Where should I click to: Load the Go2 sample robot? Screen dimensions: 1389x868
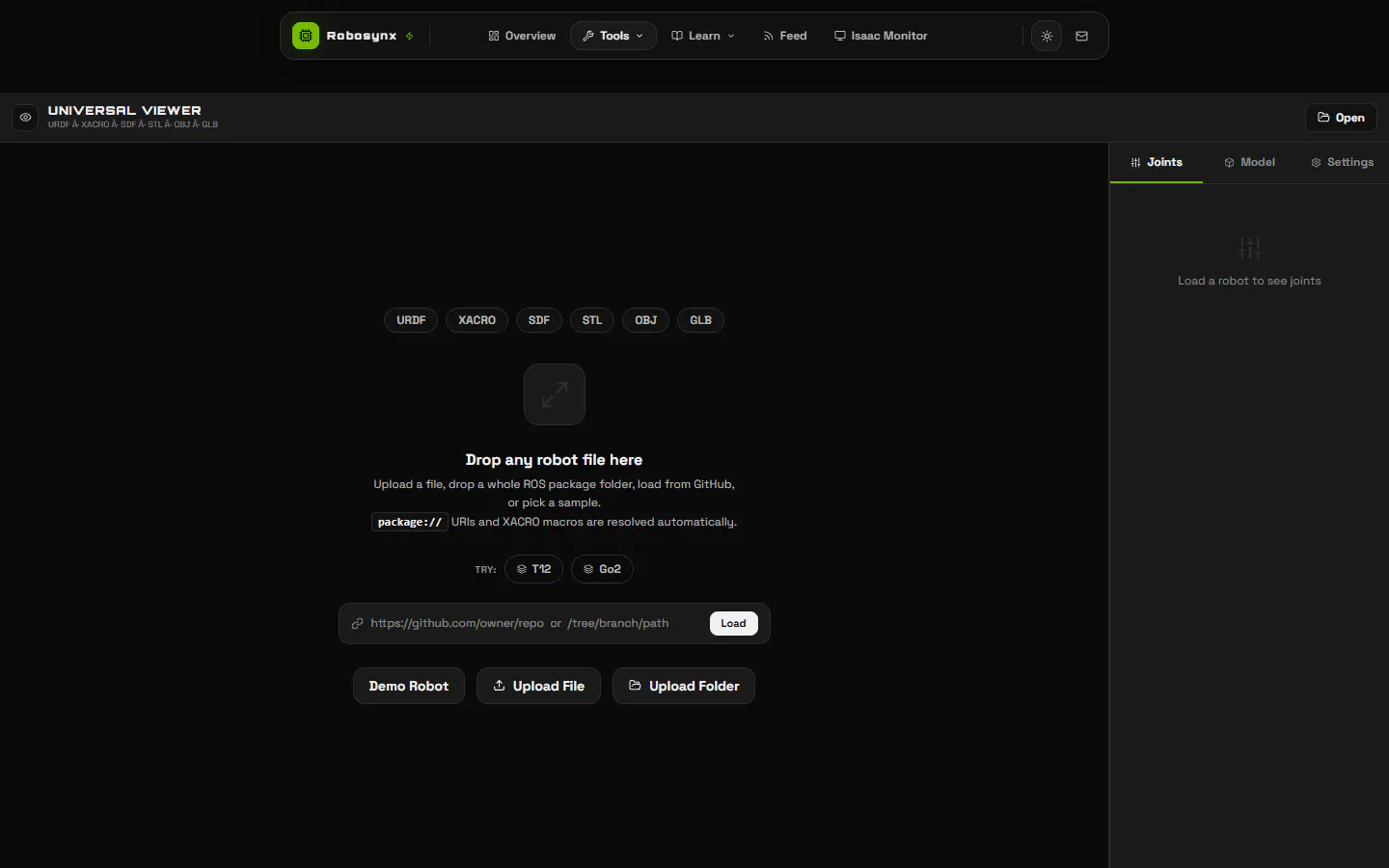602,569
